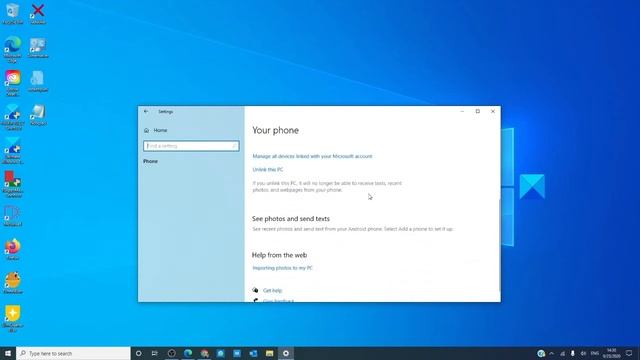The width and height of the screenshot is (640, 360).
Task: Maximize the Settings window
Action: click(x=478, y=111)
